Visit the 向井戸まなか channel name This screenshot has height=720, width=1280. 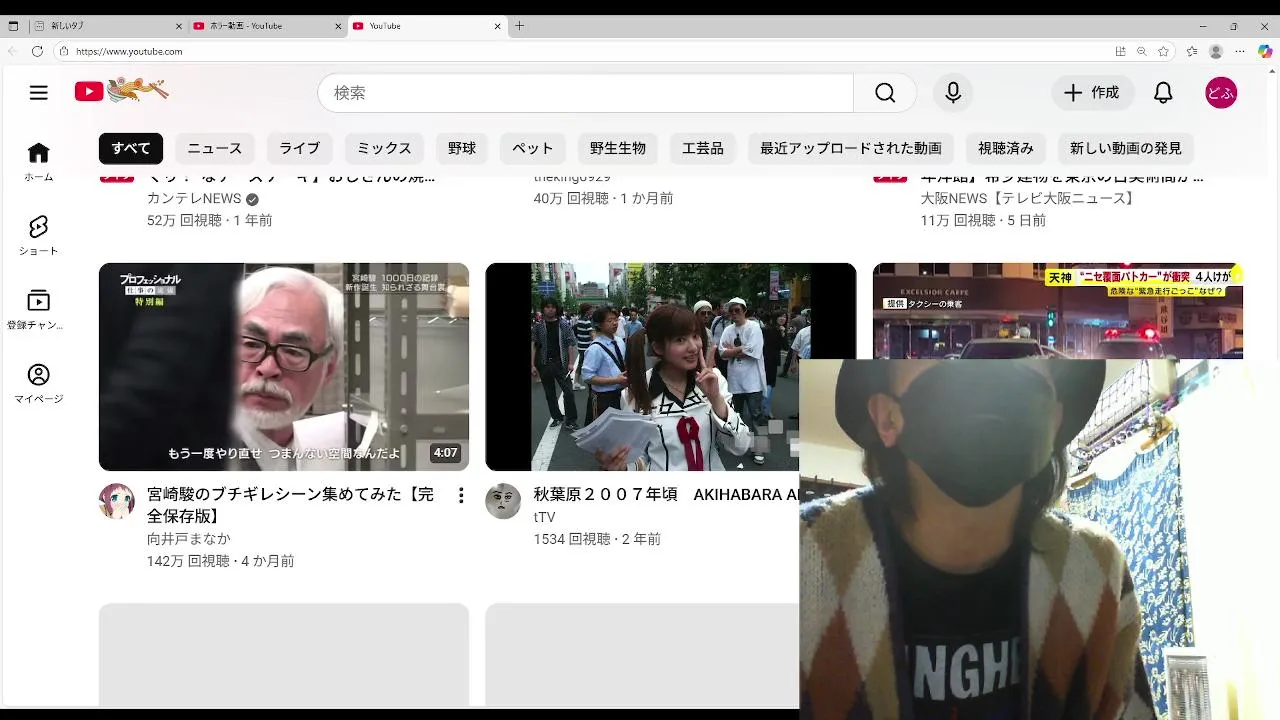tap(189, 539)
